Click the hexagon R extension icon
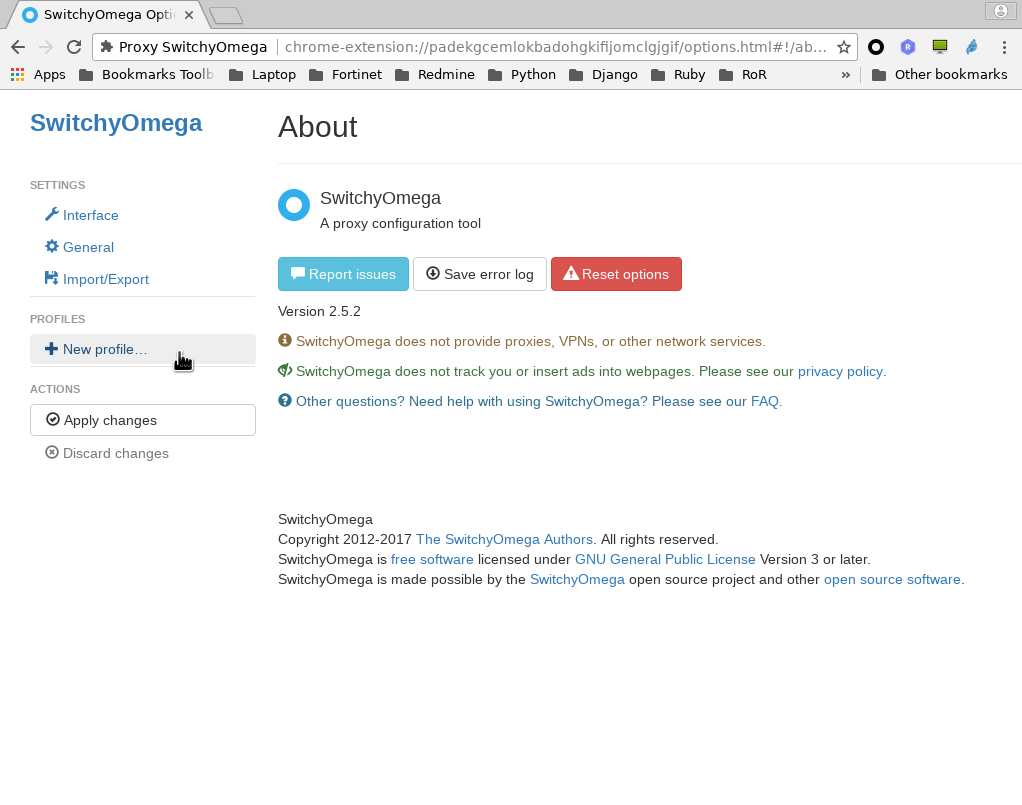The image size is (1022, 805). tap(907, 47)
